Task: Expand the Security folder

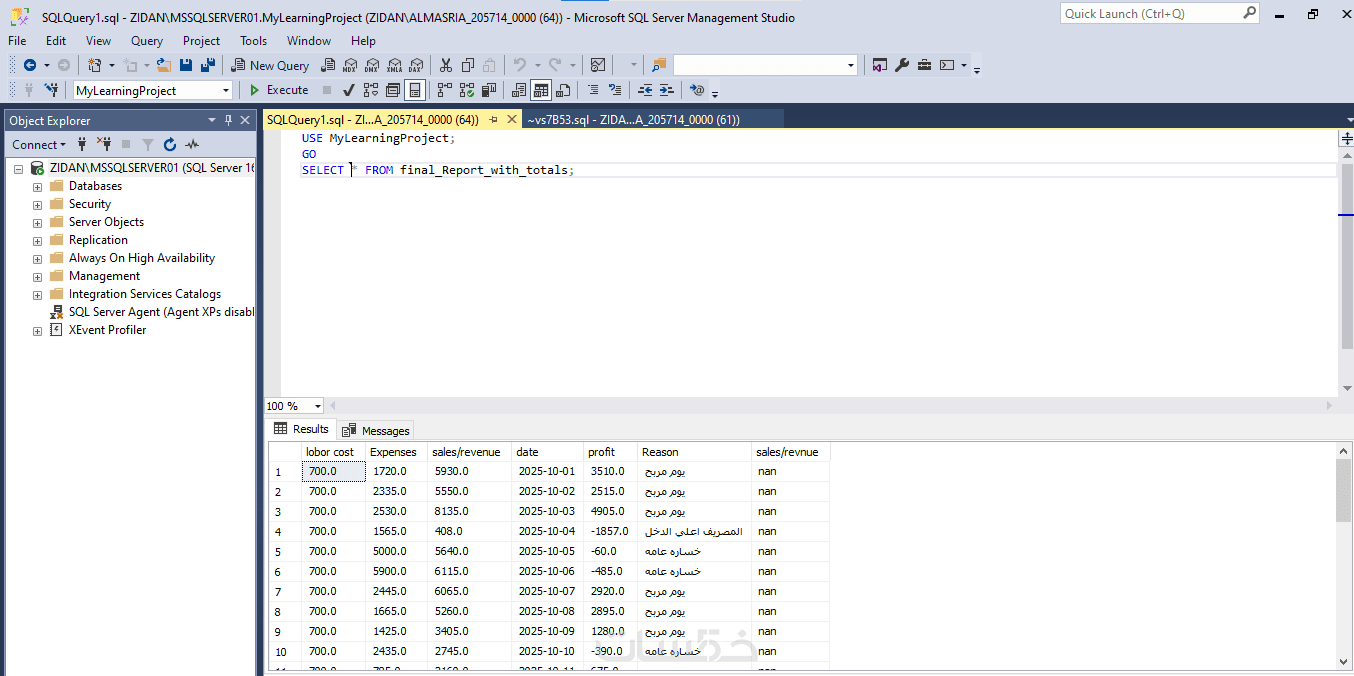Action: coord(37,204)
